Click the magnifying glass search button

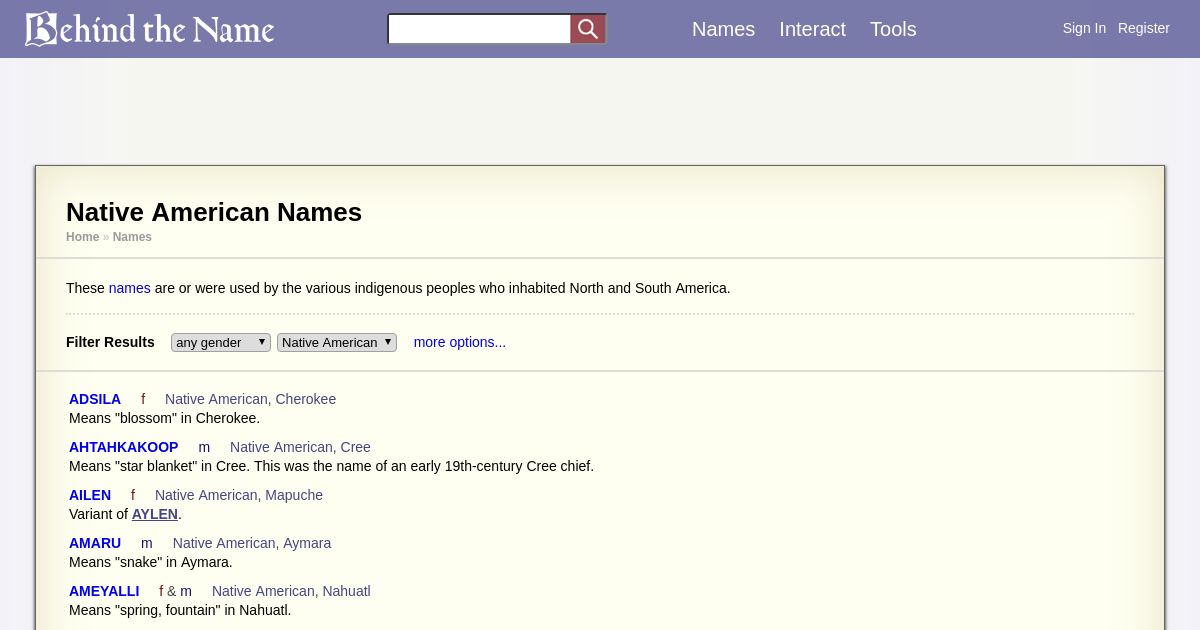(588, 29)
